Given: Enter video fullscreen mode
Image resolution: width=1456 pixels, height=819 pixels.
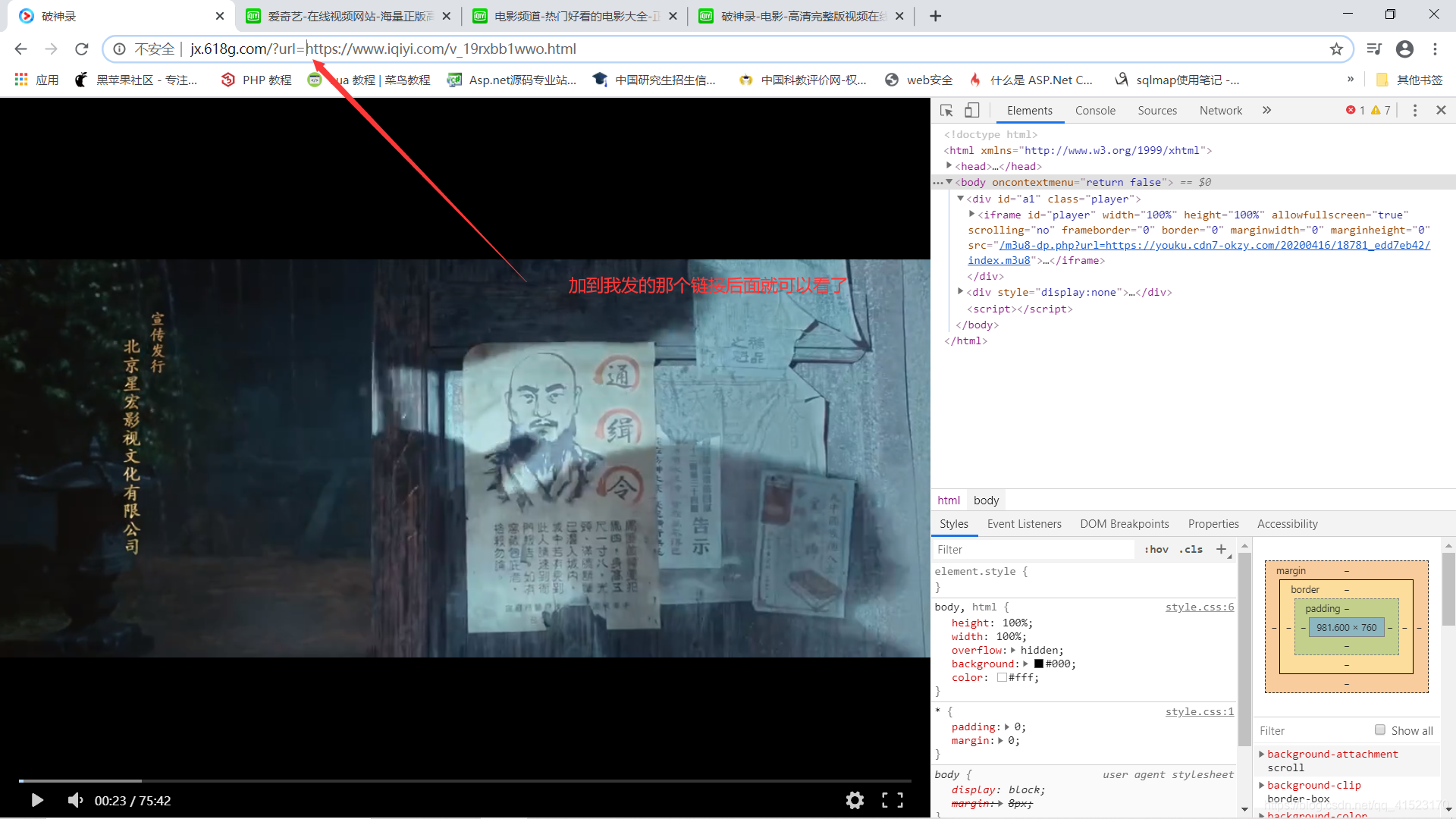Looking at the screenshot, I should [x=893, y=801].
